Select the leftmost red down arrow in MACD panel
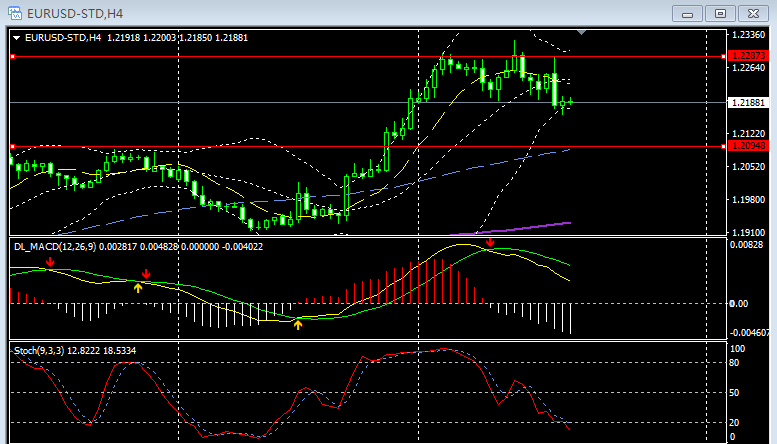The width and height of the screenshot is (777, 444). (x=50, y=262)
